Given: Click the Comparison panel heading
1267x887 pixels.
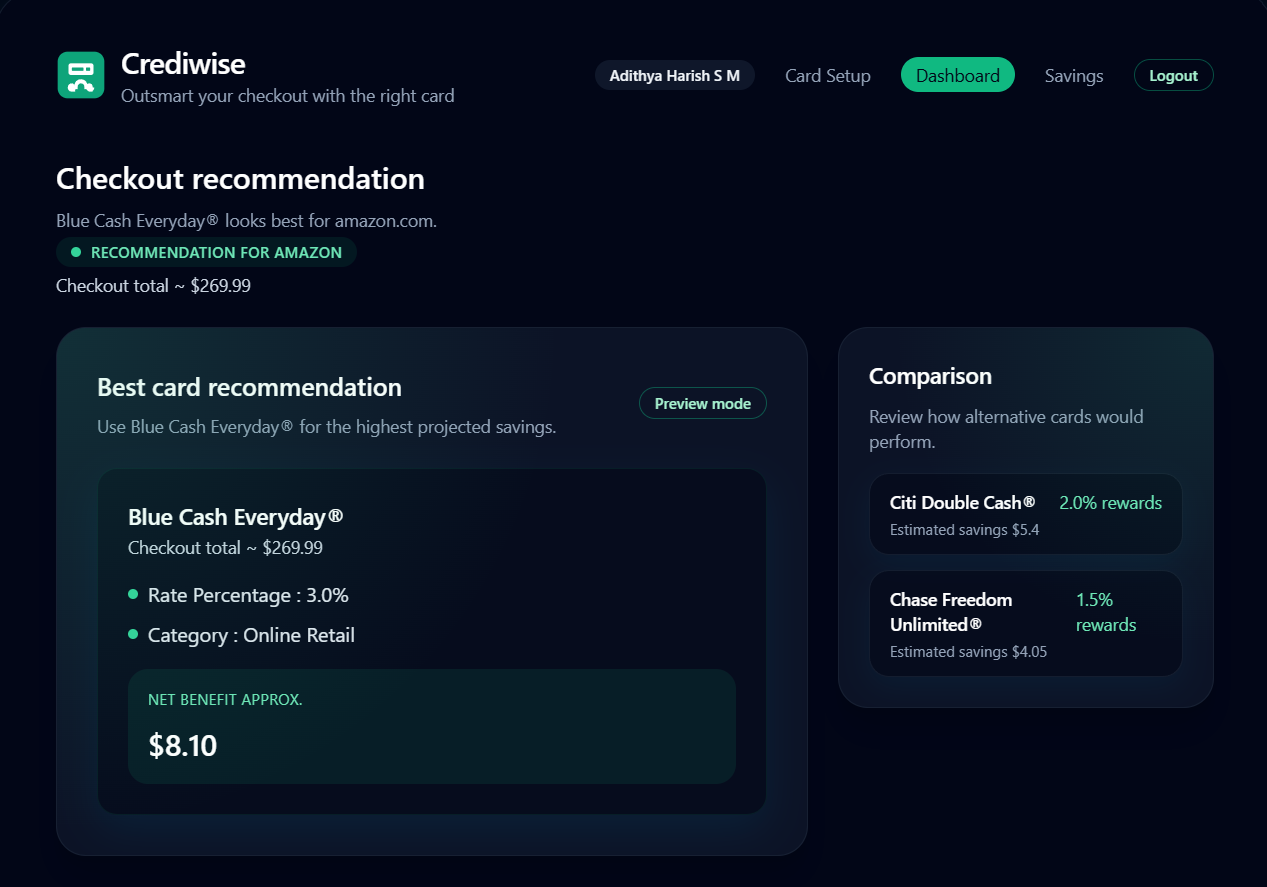Looking at the screenshot, I should 930,376.
